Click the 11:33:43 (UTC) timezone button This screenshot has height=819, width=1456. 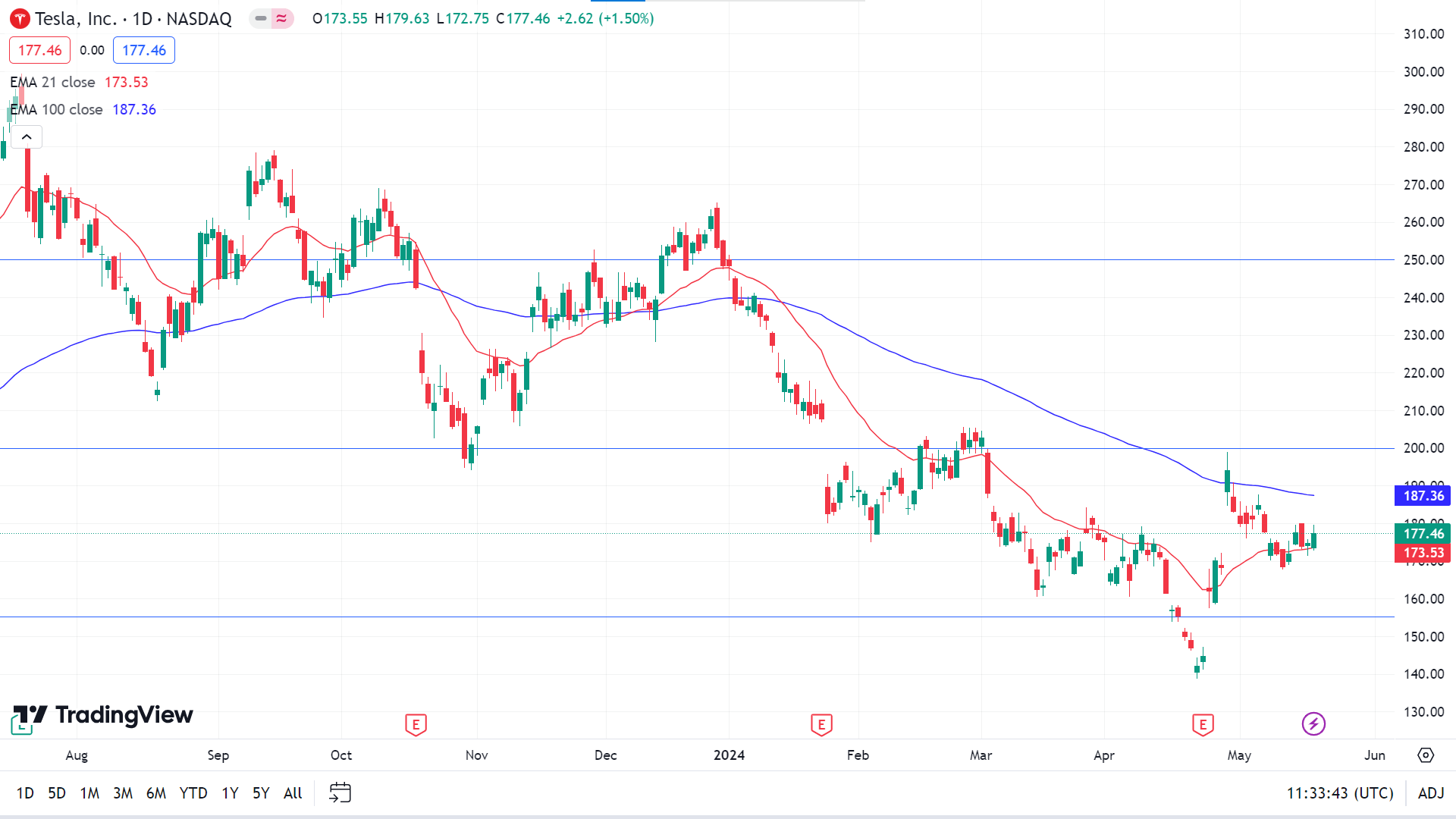pos(1340,793)
